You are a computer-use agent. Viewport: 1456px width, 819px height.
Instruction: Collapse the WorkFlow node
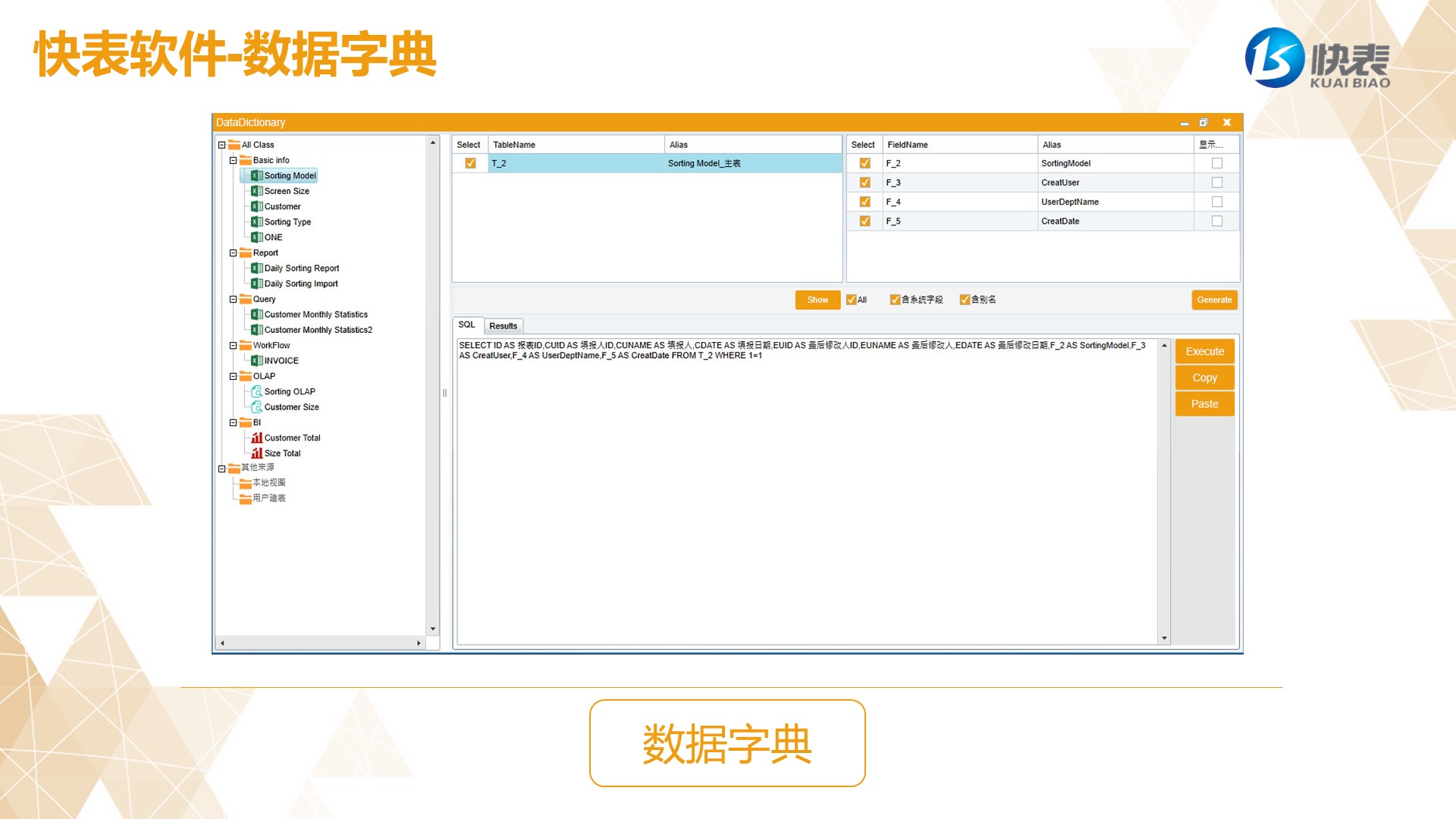234,346
